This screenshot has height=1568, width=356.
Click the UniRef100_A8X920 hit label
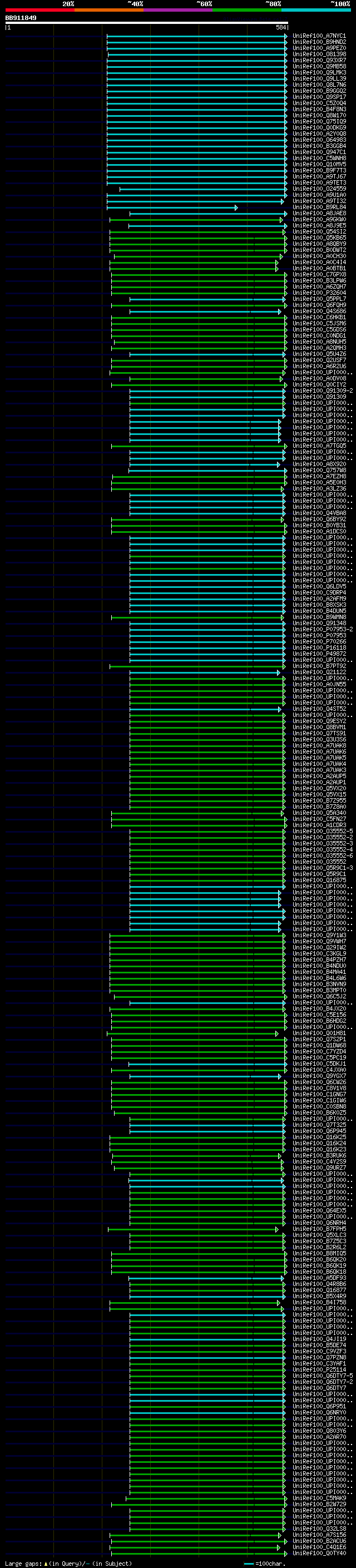tap(319, 464)
